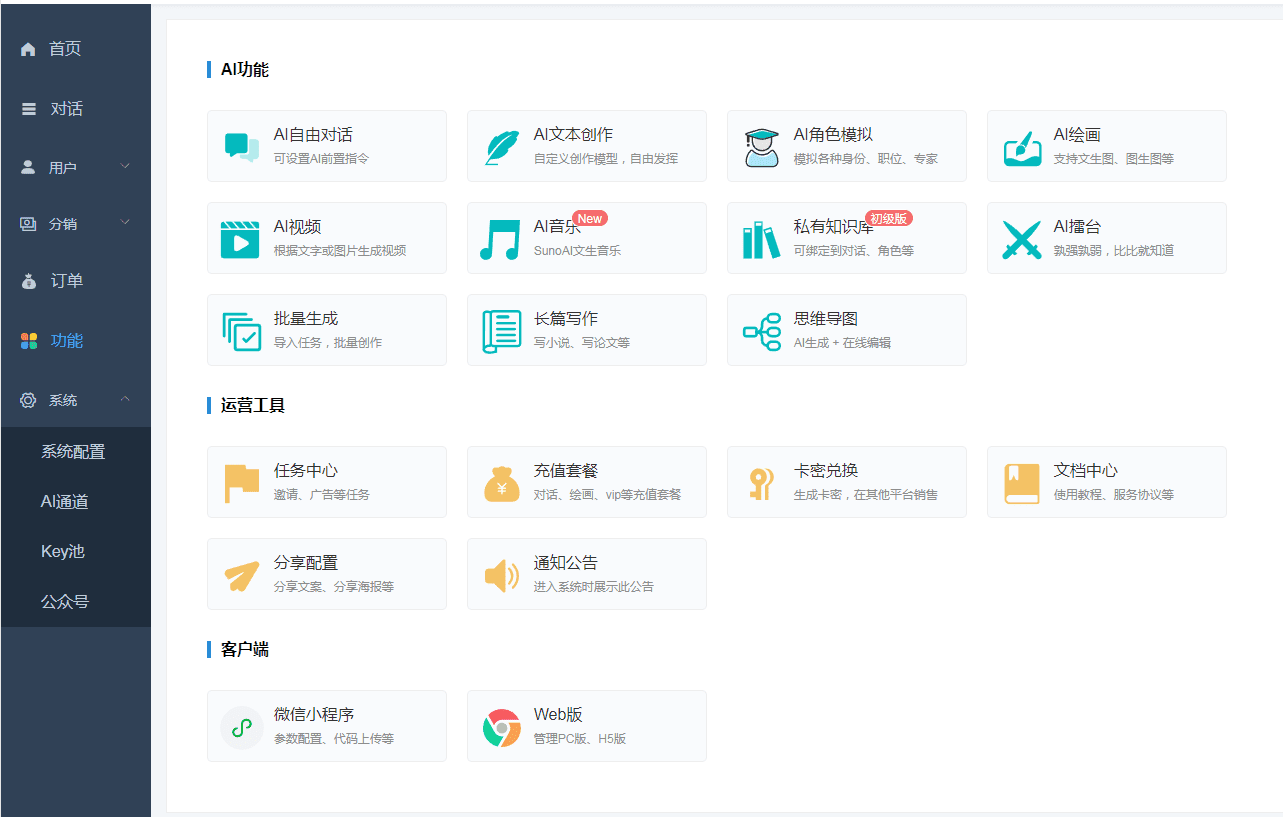Screen dimensions: 1283x817
Task: Click the 订单 money bag icon in the sidebar
Action: 29,281
